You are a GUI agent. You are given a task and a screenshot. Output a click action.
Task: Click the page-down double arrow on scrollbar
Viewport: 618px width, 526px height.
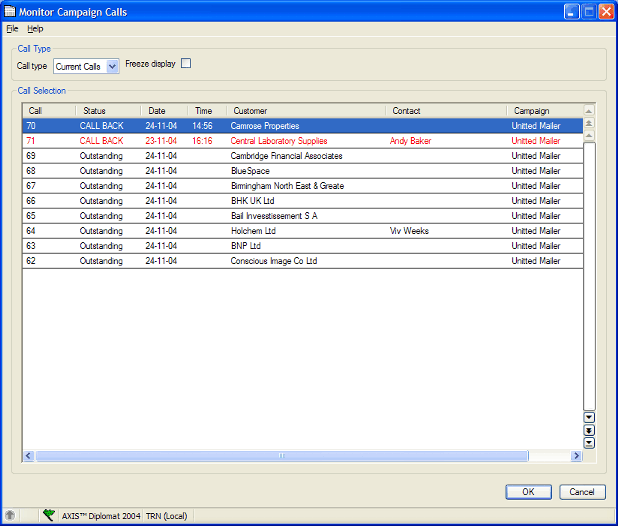click(x=589, y=430)
